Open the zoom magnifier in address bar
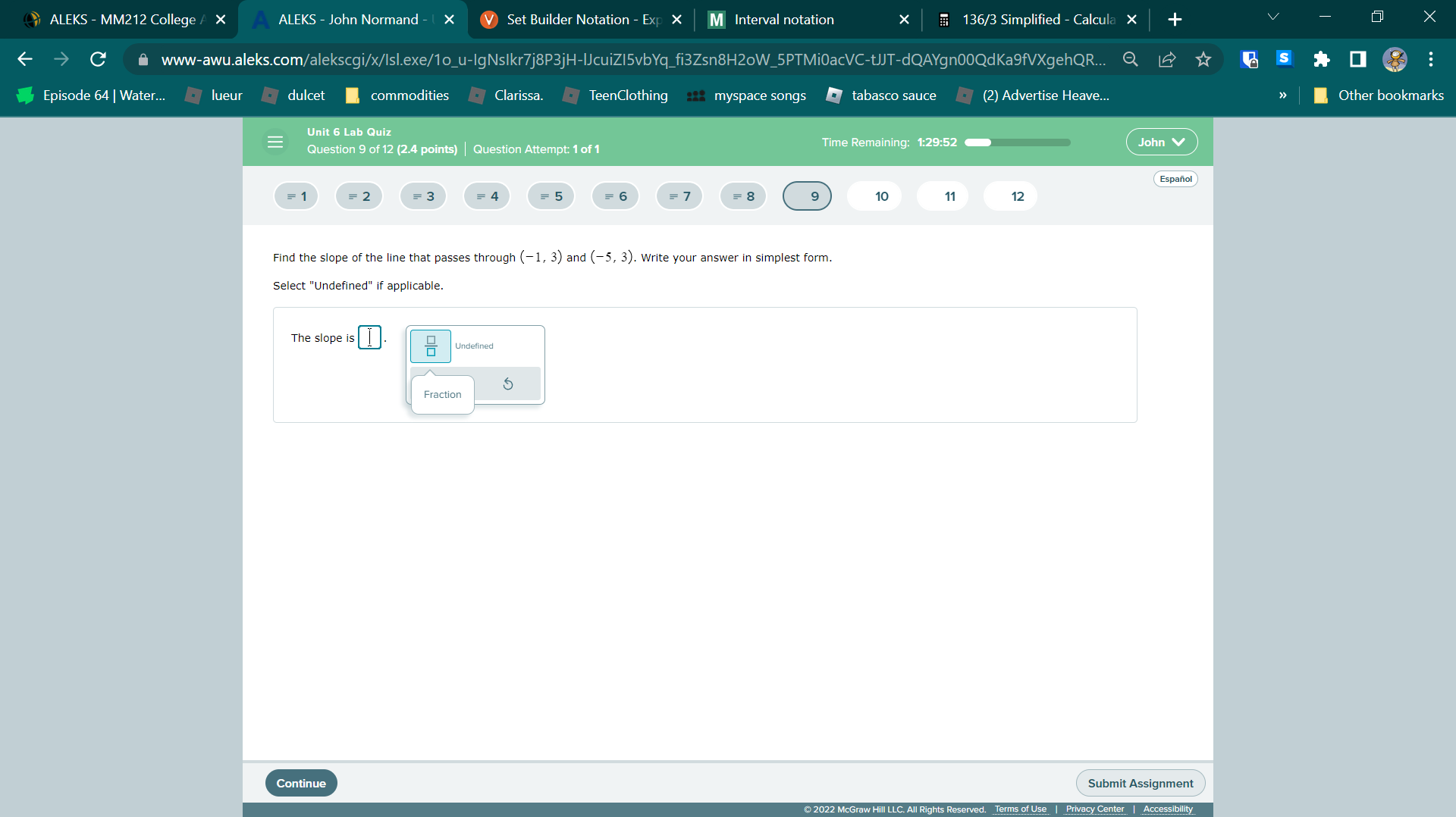Viewport: 1456px width, 817px height. [x=1131, y=59]
